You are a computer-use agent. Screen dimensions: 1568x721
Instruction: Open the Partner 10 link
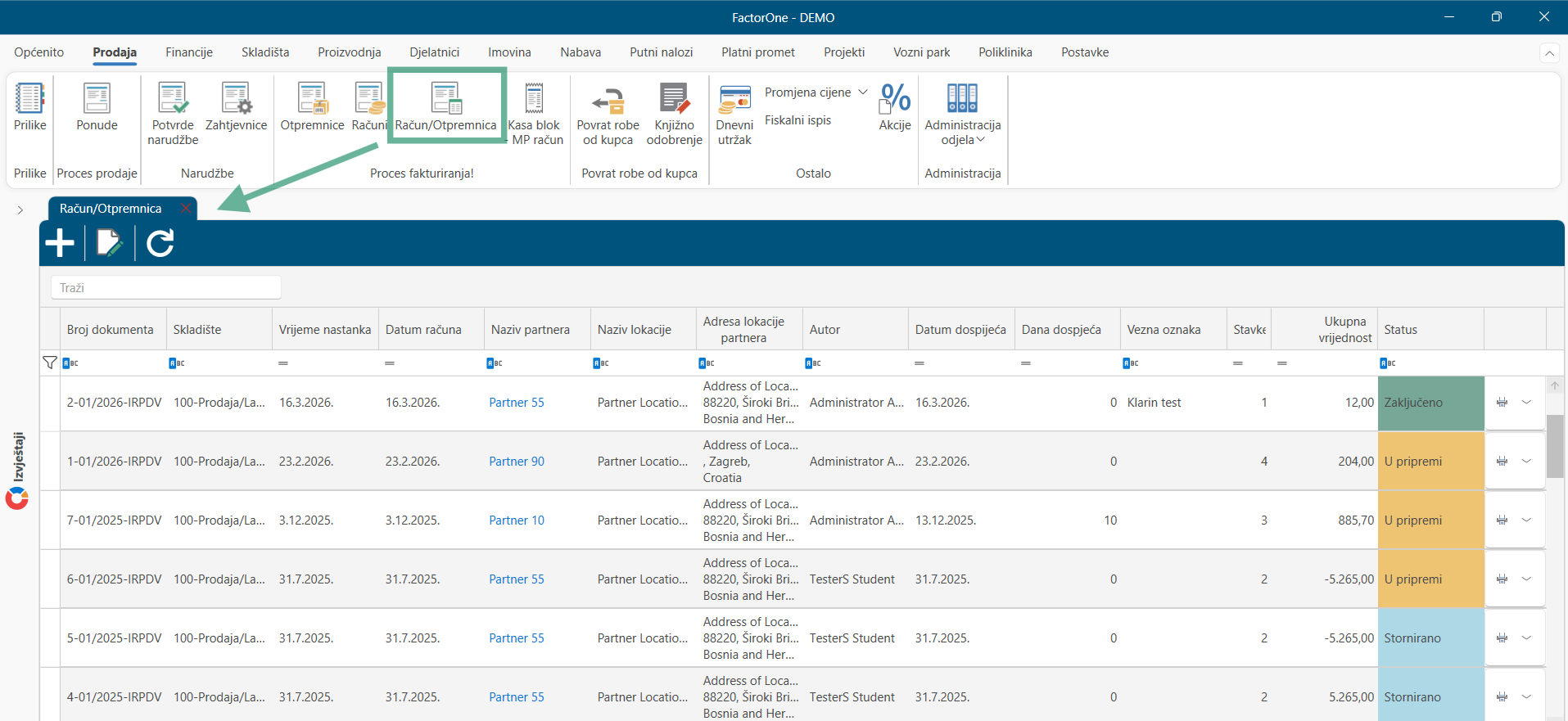(x=517, y=520)
